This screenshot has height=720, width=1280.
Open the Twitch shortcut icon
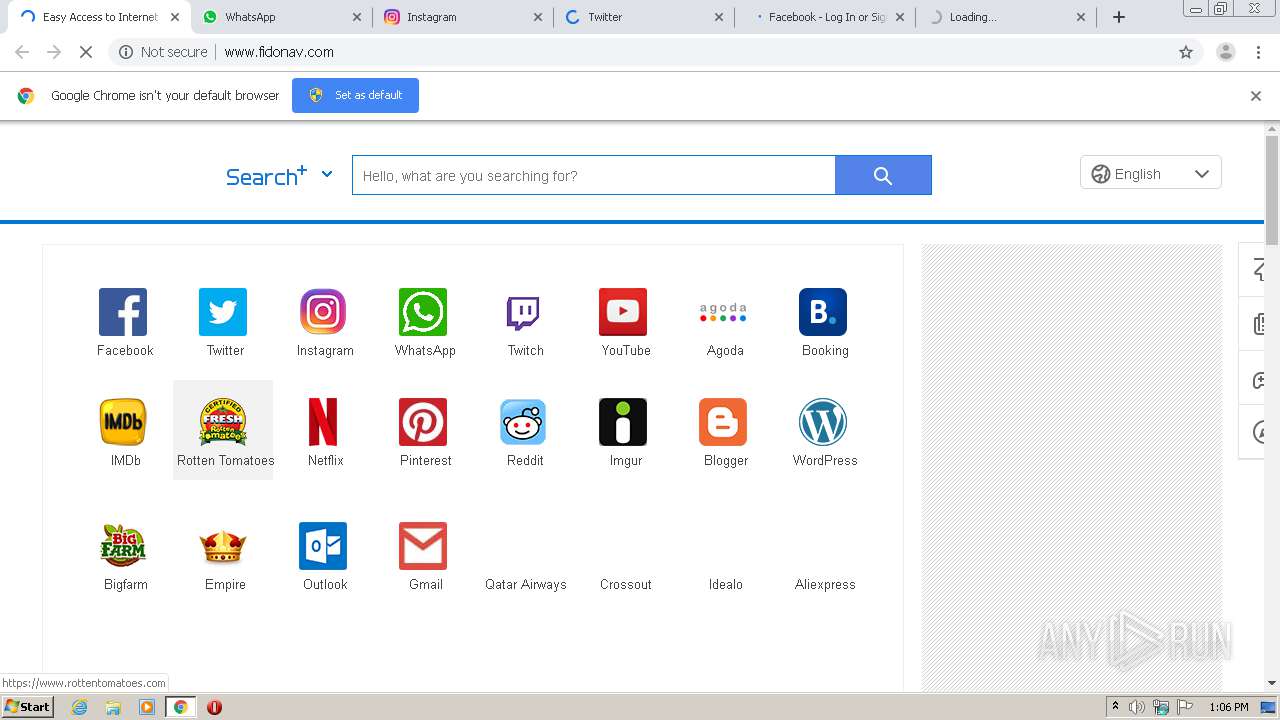[523, 312]
